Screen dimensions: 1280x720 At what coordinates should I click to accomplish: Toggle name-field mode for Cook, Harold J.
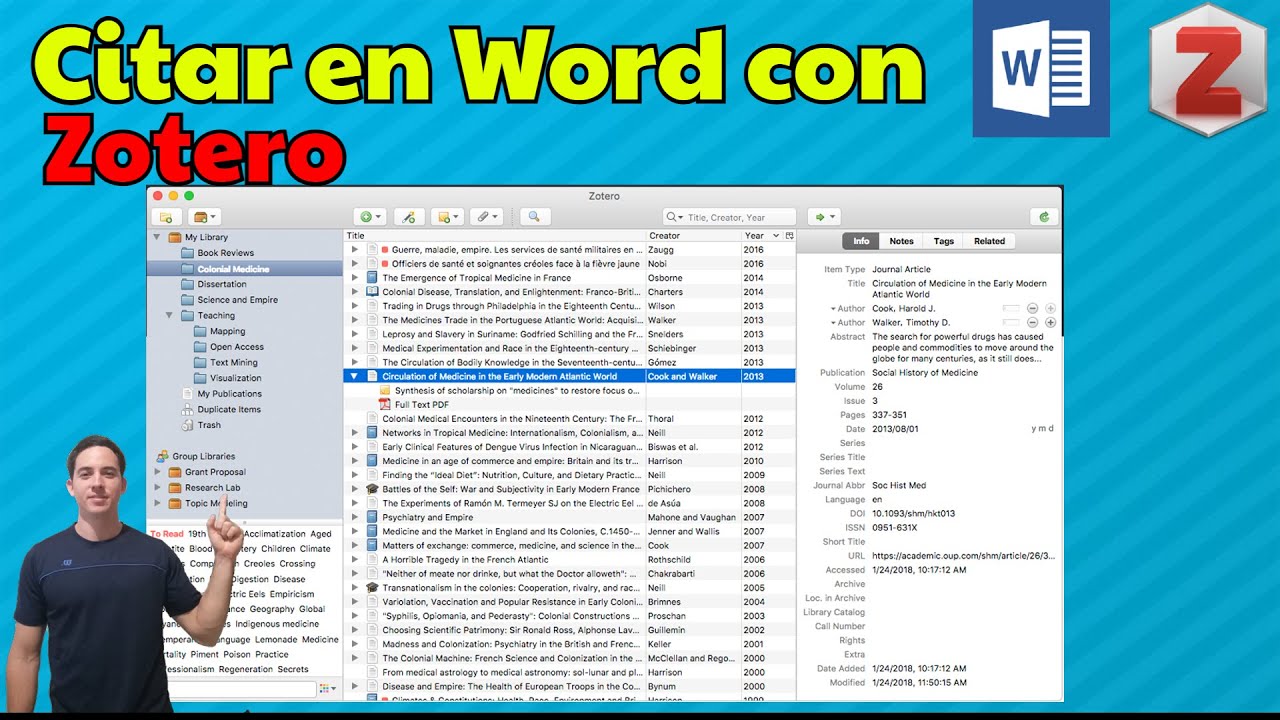point(1011,309)
